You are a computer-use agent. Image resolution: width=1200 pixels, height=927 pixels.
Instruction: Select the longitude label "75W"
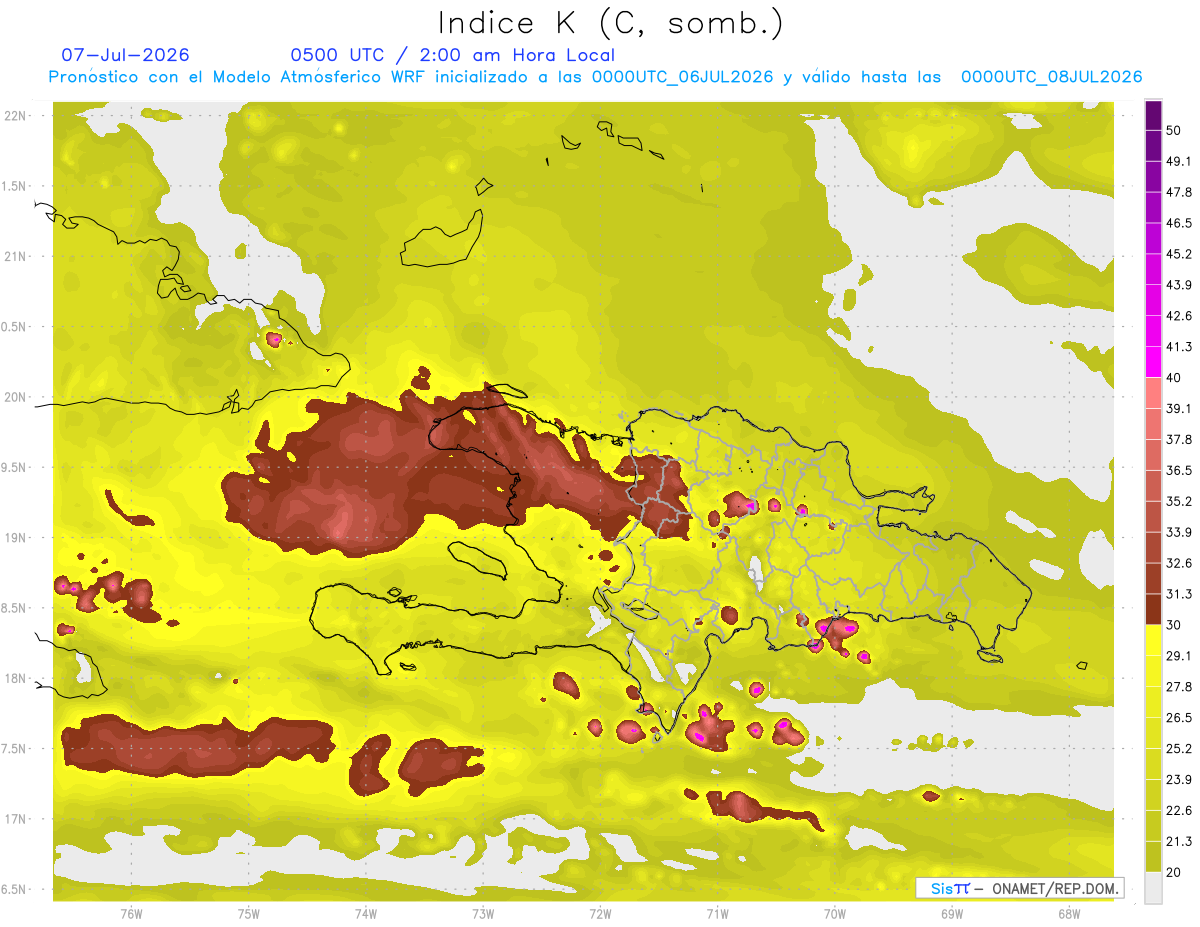249,914
